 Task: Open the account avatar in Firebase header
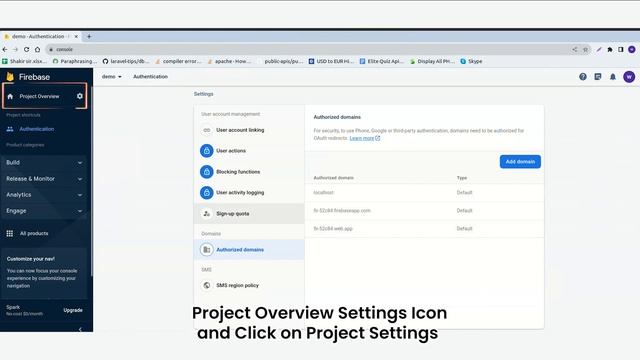629,77
